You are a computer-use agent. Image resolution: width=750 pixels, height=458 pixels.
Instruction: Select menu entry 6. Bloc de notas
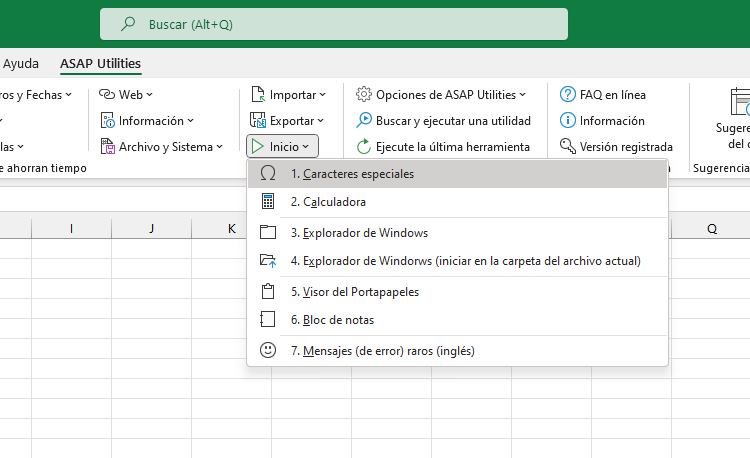click(x=457, y=320)
